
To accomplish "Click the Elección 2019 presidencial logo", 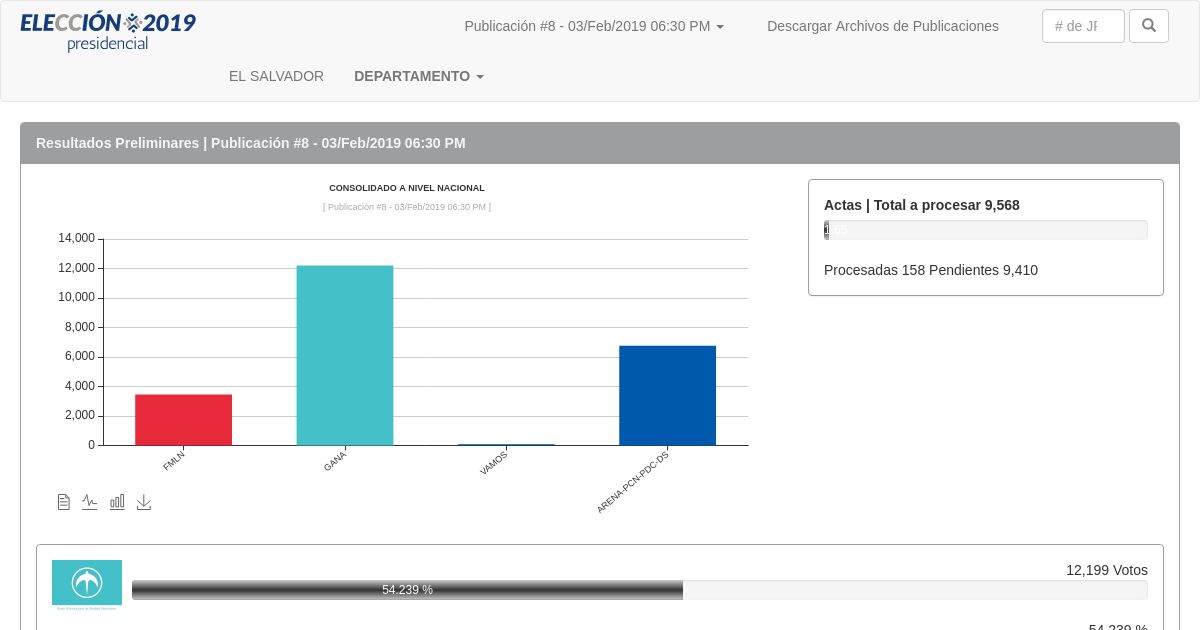I will (x=108, y=31).
